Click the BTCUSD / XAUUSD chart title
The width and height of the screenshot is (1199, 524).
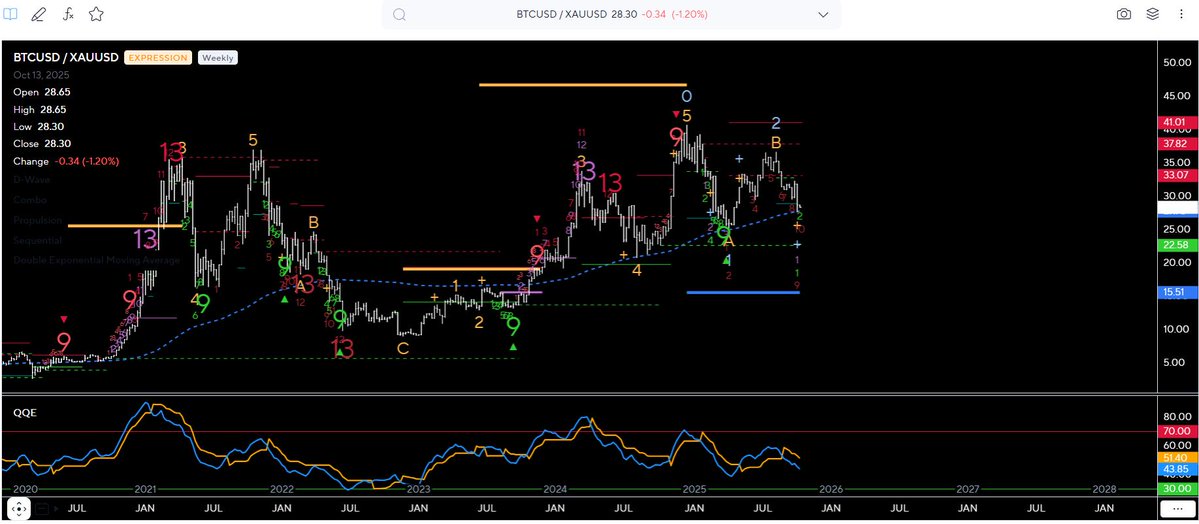[66, 57]
